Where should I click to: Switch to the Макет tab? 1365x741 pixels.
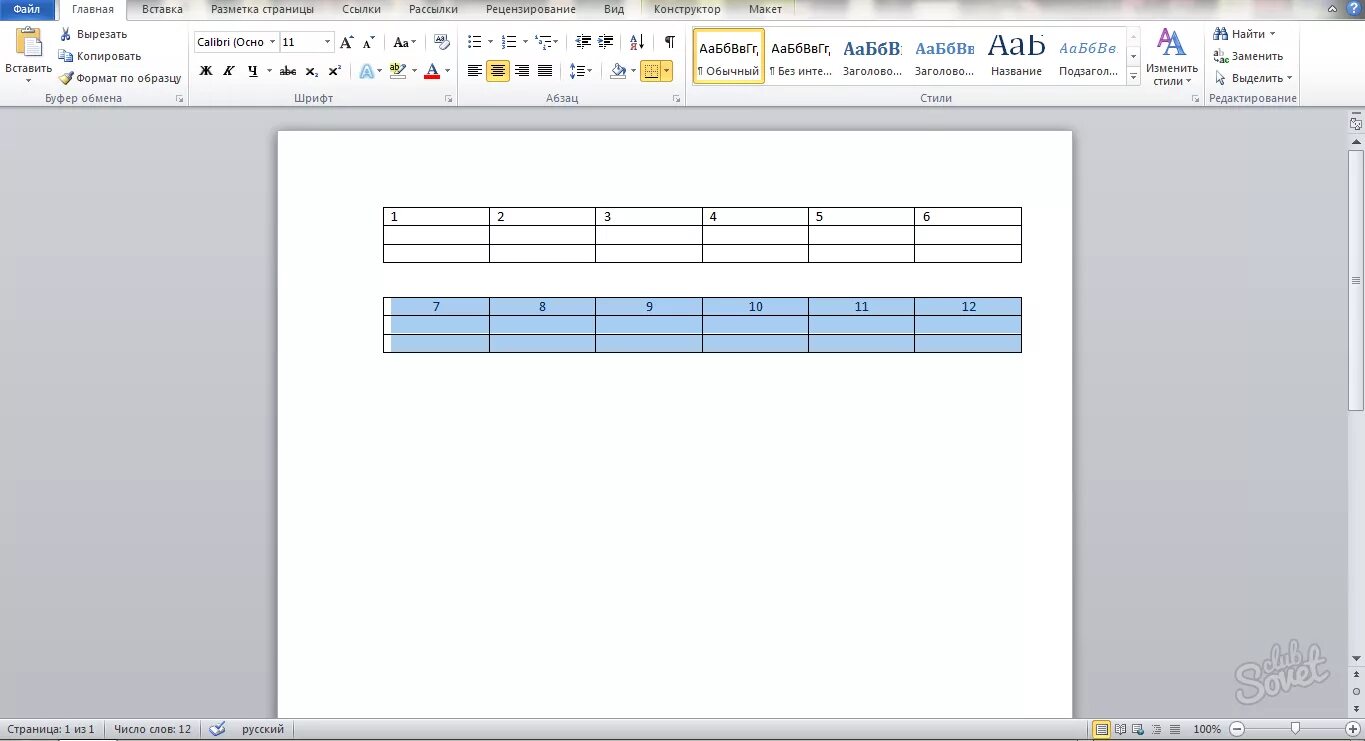pyautogui.click(x=766, y=9)
